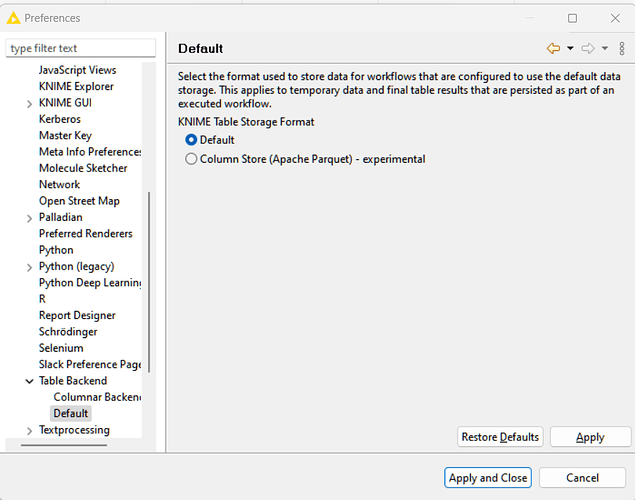This screenshot has width=635, height=500.
Task: Open Report Designer preferences
Action: pyautogui.click(x=77, y=315)
